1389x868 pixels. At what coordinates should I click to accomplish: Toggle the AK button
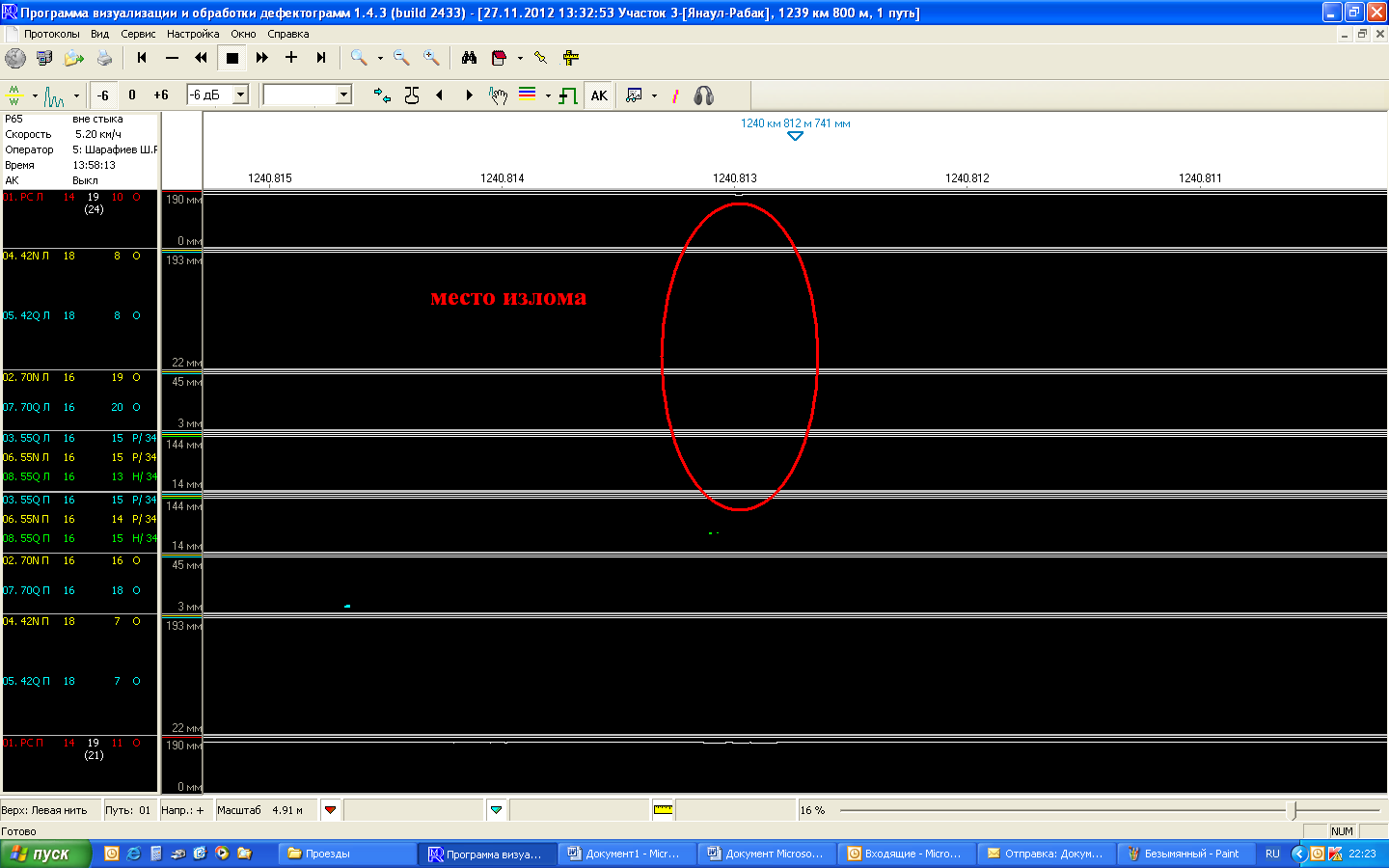pos(599,95)
